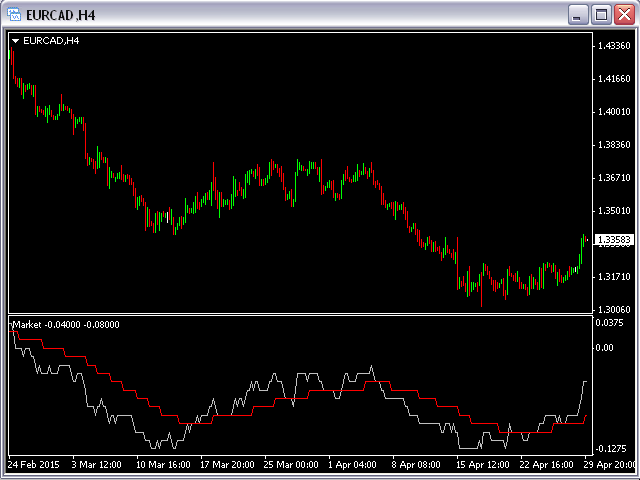This screenshot has height=480, width=640.
Task: Minimize the EURCAD chart window
Action: [x=578, y=15]
